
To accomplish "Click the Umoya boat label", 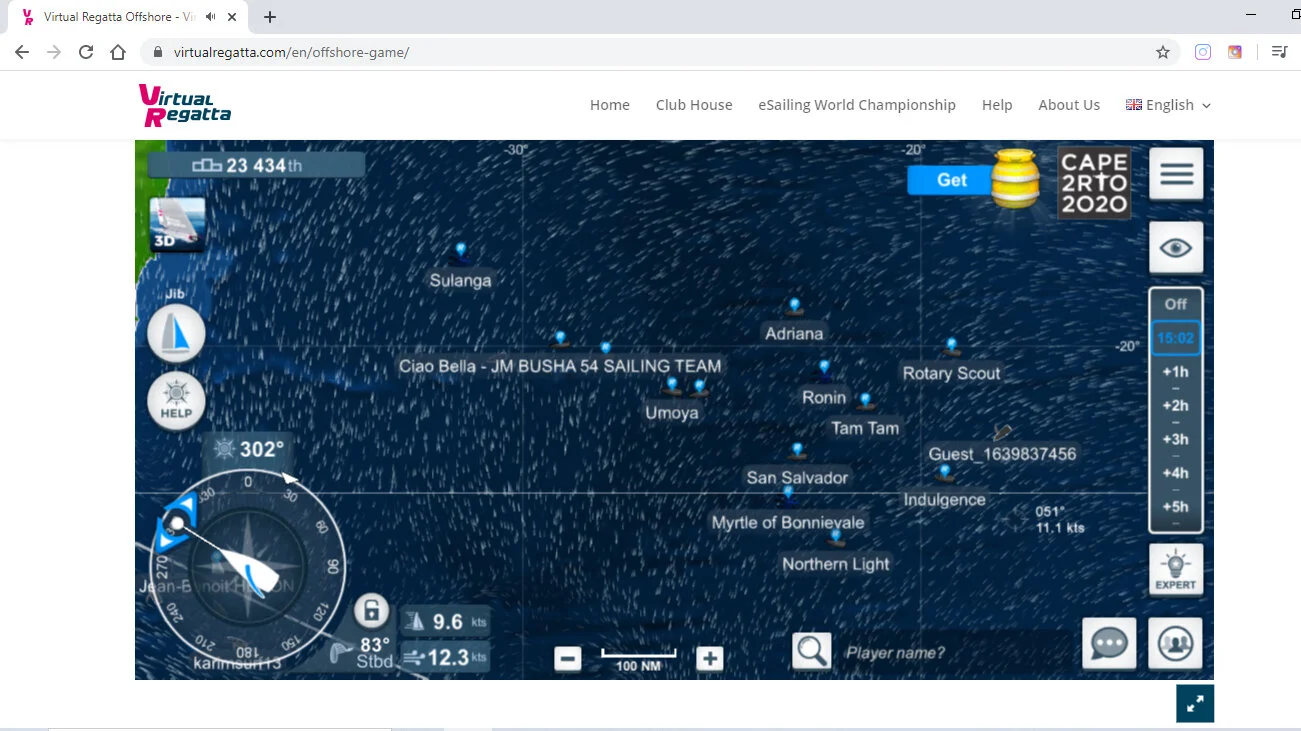I will coord(672,413).
